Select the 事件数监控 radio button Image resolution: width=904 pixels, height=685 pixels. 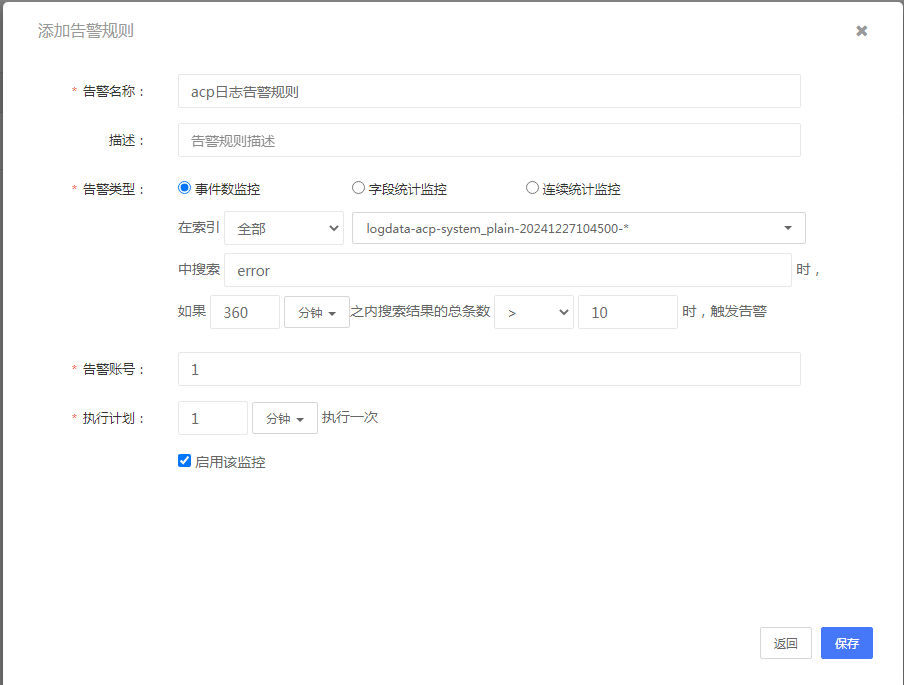pyautogui.click(x=184, y=188)
